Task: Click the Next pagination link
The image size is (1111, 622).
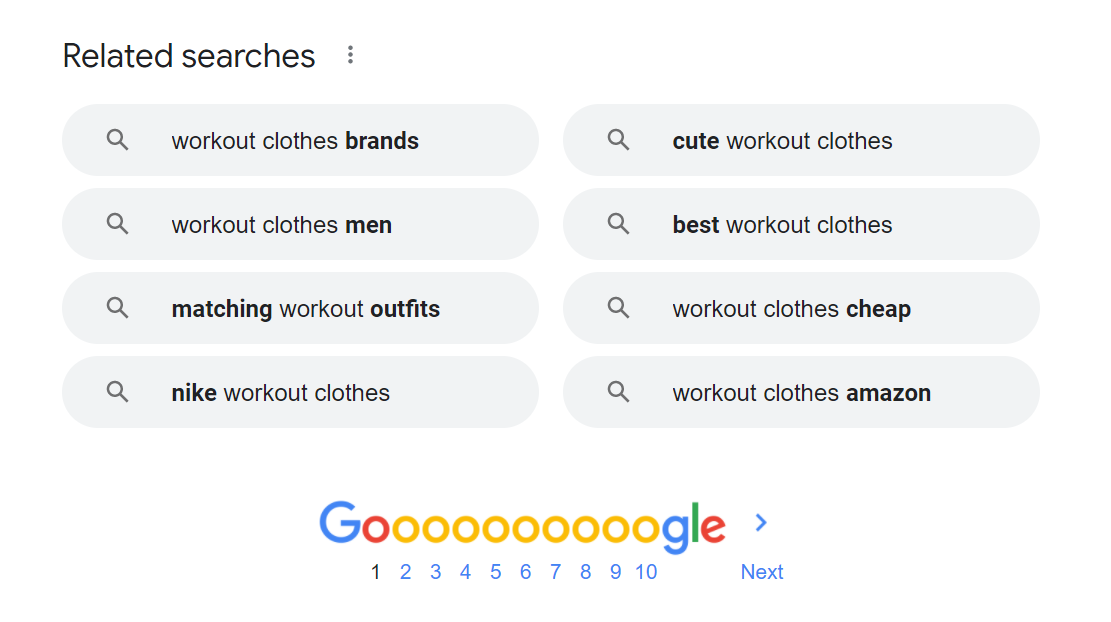Action: coord(761,571)
